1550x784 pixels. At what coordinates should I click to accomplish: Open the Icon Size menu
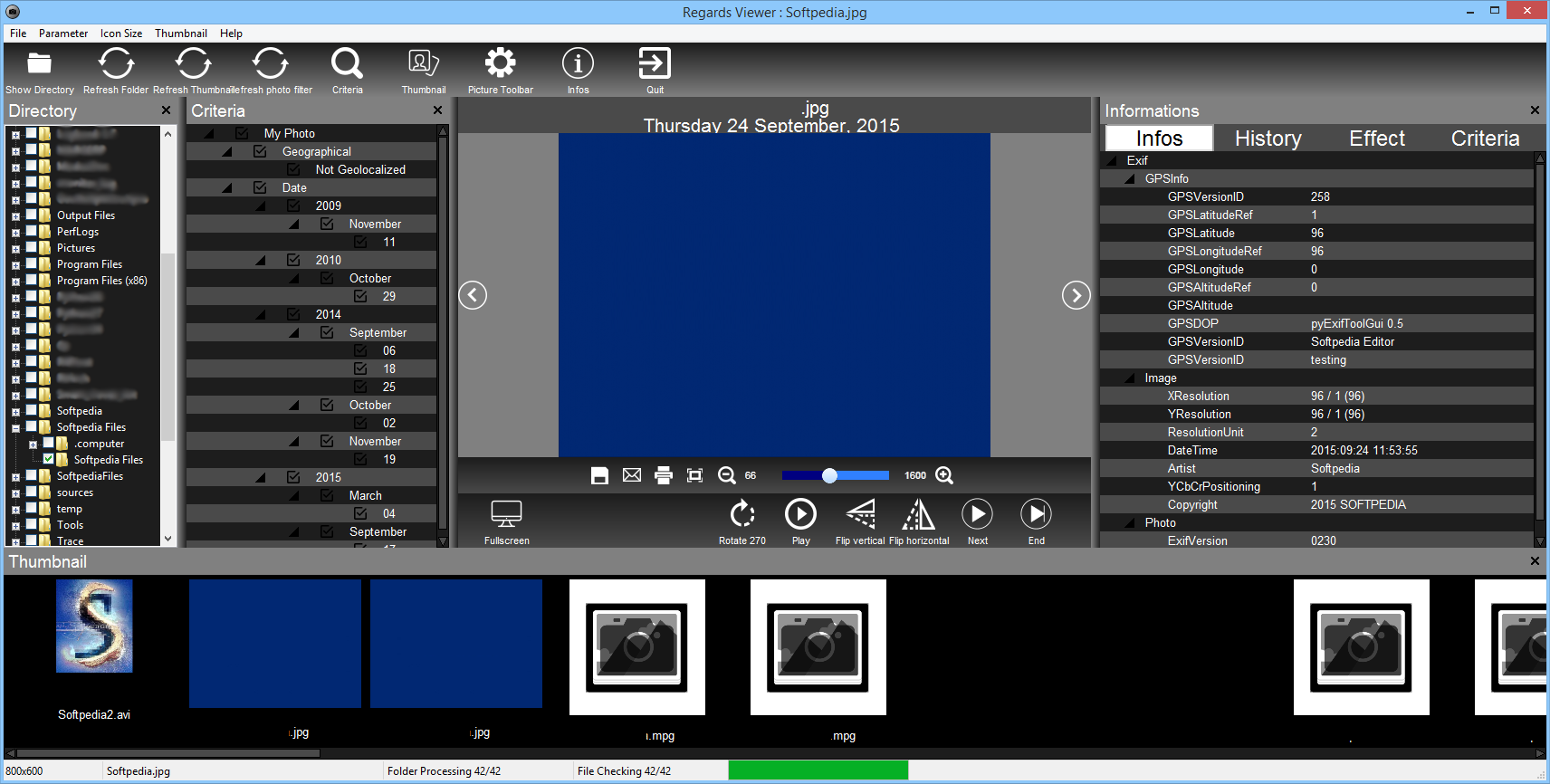[x=121, y=33]
